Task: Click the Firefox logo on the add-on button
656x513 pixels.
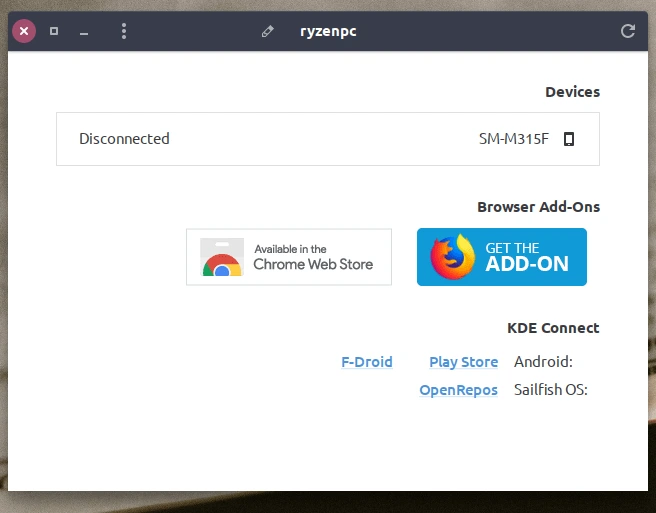Action: (453, 257)
